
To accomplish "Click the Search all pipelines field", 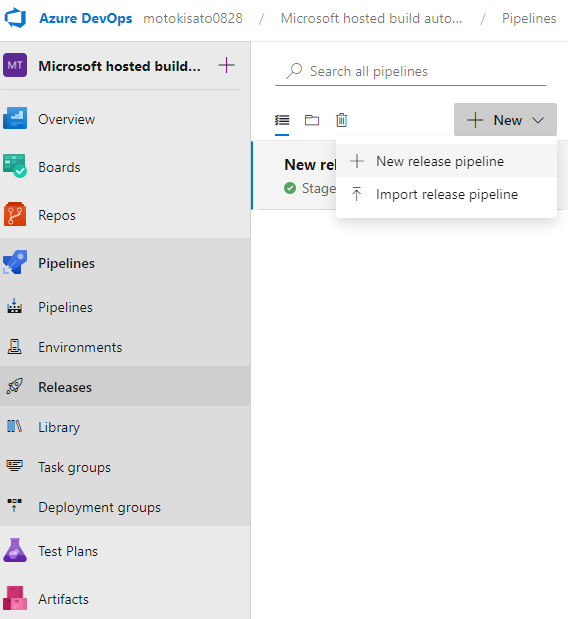I will [x=411, y=71].
